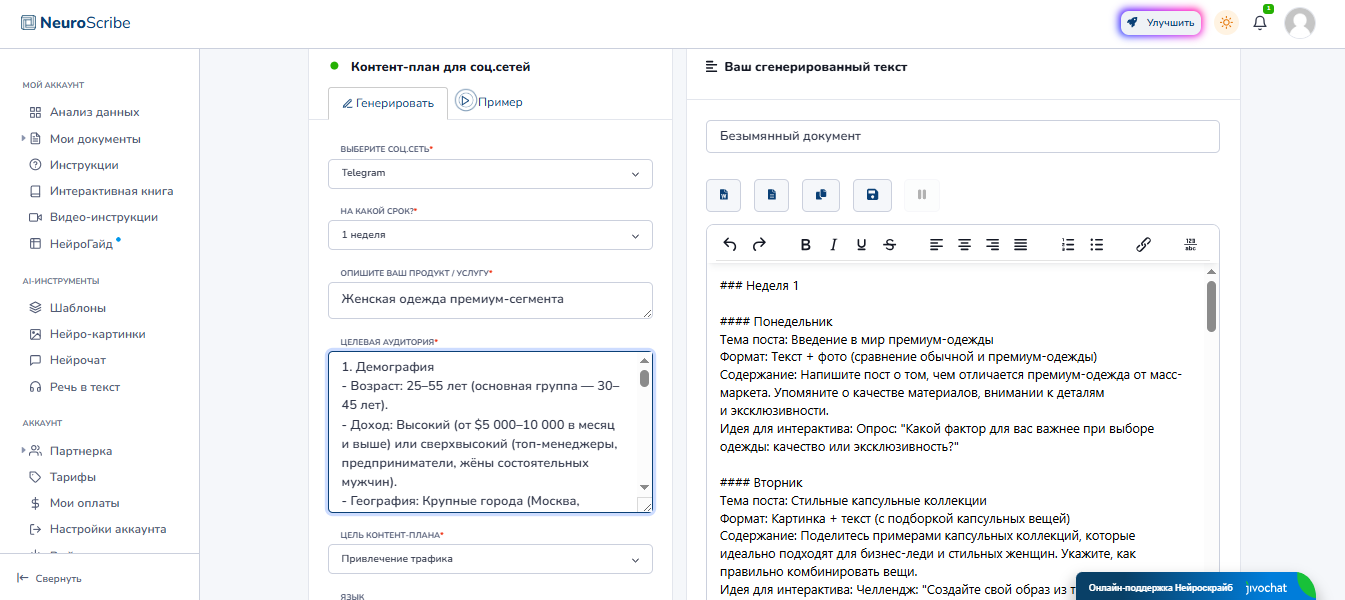Click Анализ данных grid icon
This screenshot has height=600, width=1345.
pyautogui.click(x=35, y=112)
